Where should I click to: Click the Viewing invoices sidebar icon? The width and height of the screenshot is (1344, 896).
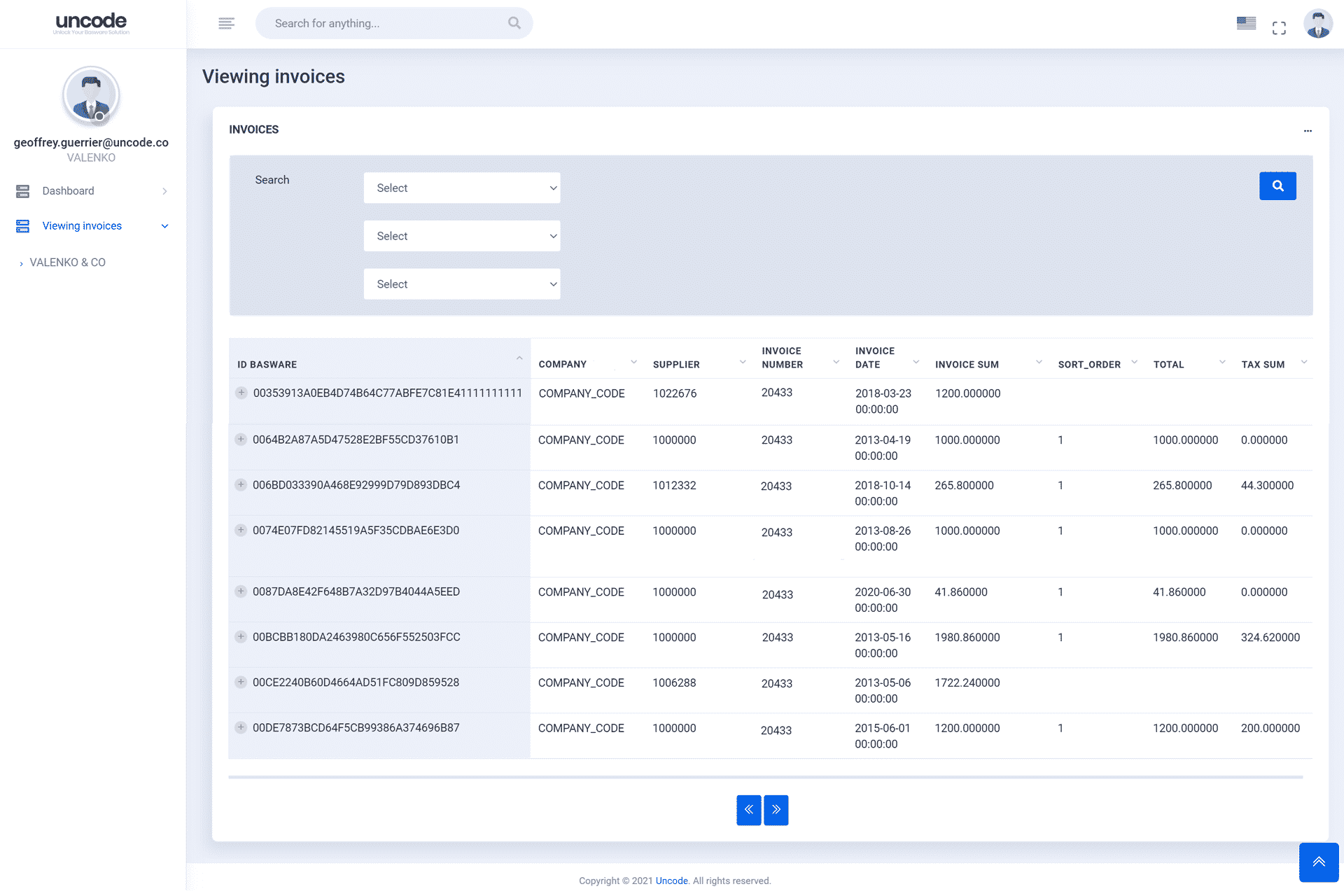pyautogui.click(x=22, y=226)
